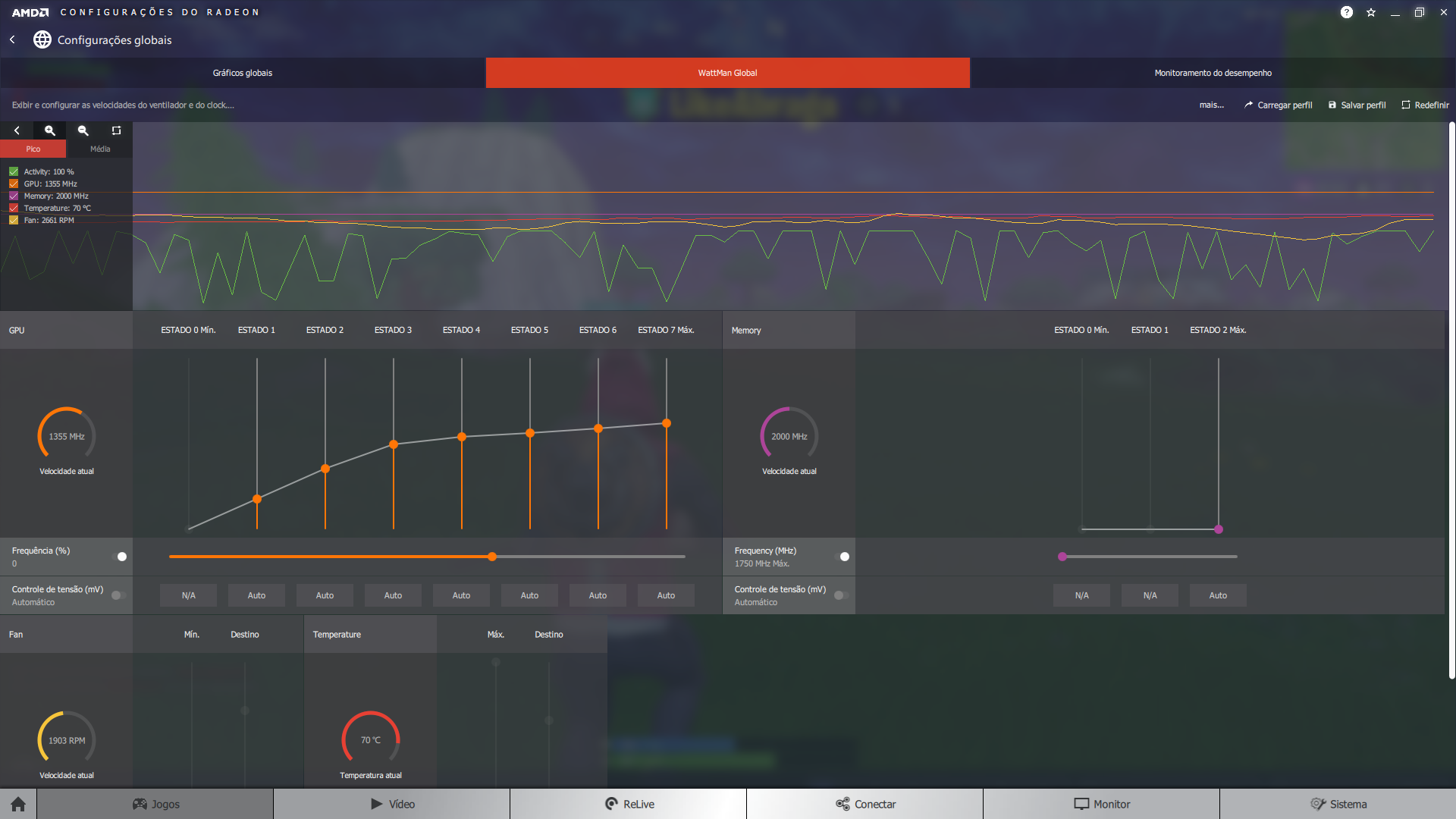Reset the graph view square icon
Viewport: 1456px width, 819px height.
pos(116,130)
